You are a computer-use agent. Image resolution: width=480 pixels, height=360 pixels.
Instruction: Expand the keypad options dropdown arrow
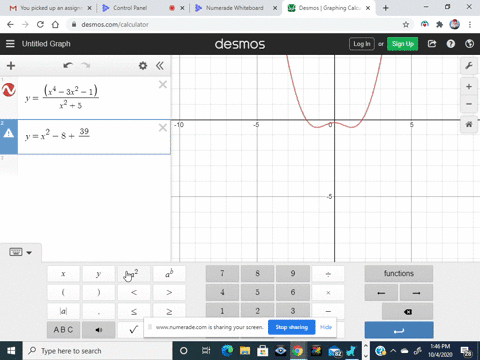tap(29, 253)
